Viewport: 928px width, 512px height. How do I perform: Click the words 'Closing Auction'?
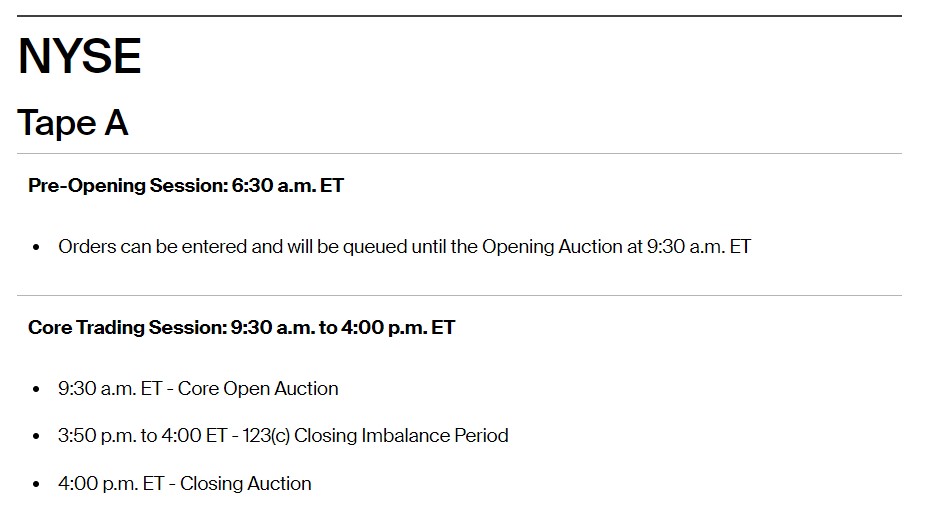click(246, 484)
